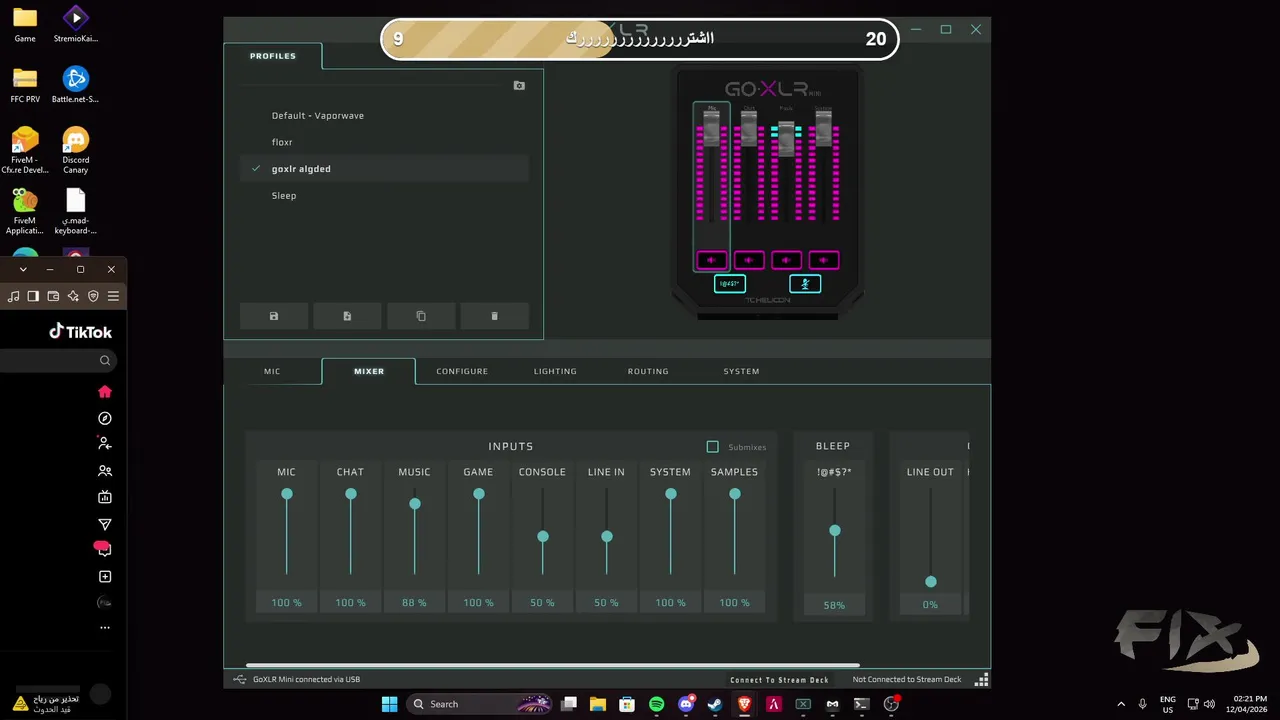The width and height of the screenshot is (1280, 720).
Task: Click the Mic fader on the device image
Action: 712,128
